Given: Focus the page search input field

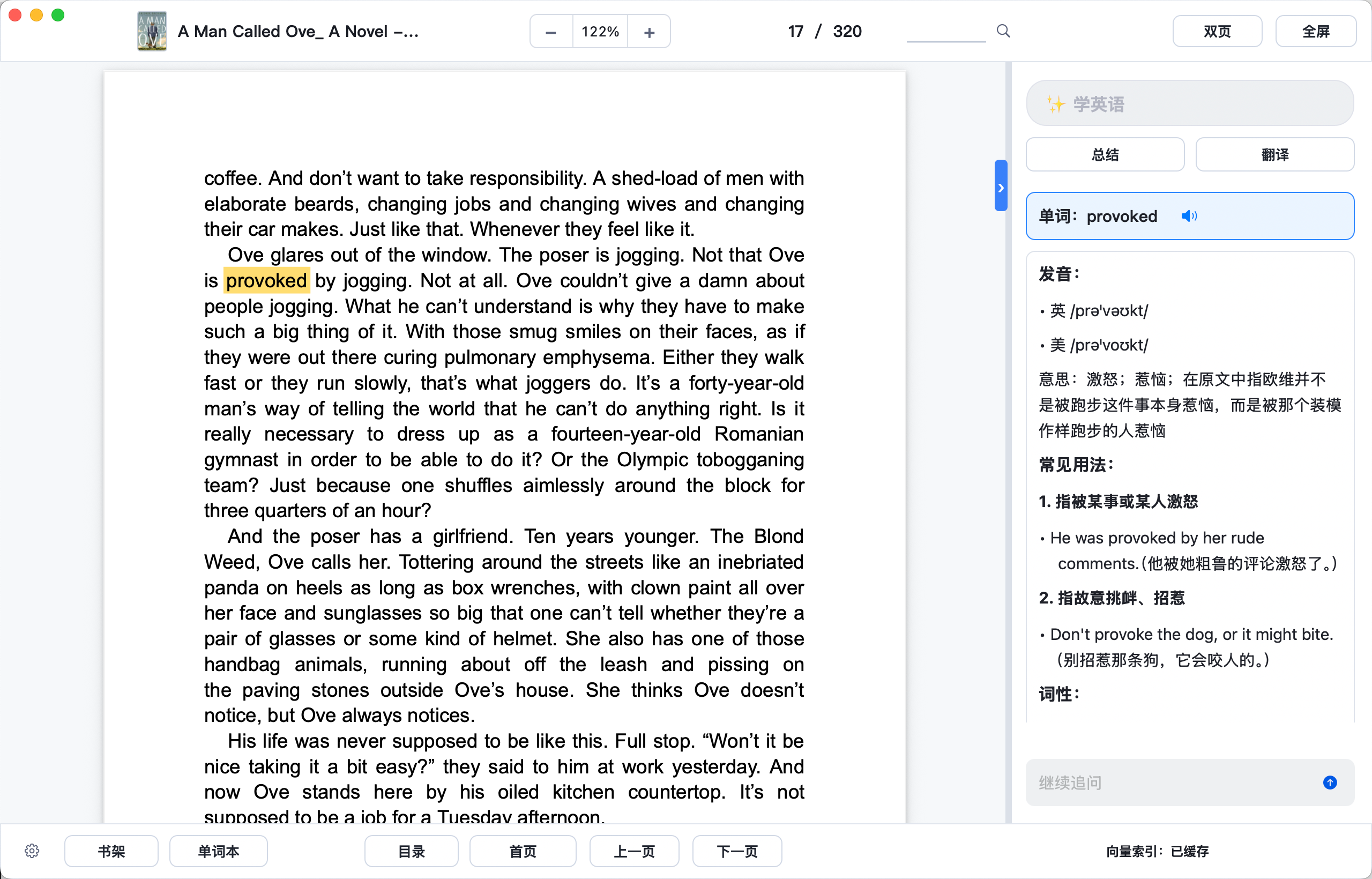Looking at the screenshot, I should (946, 32).
